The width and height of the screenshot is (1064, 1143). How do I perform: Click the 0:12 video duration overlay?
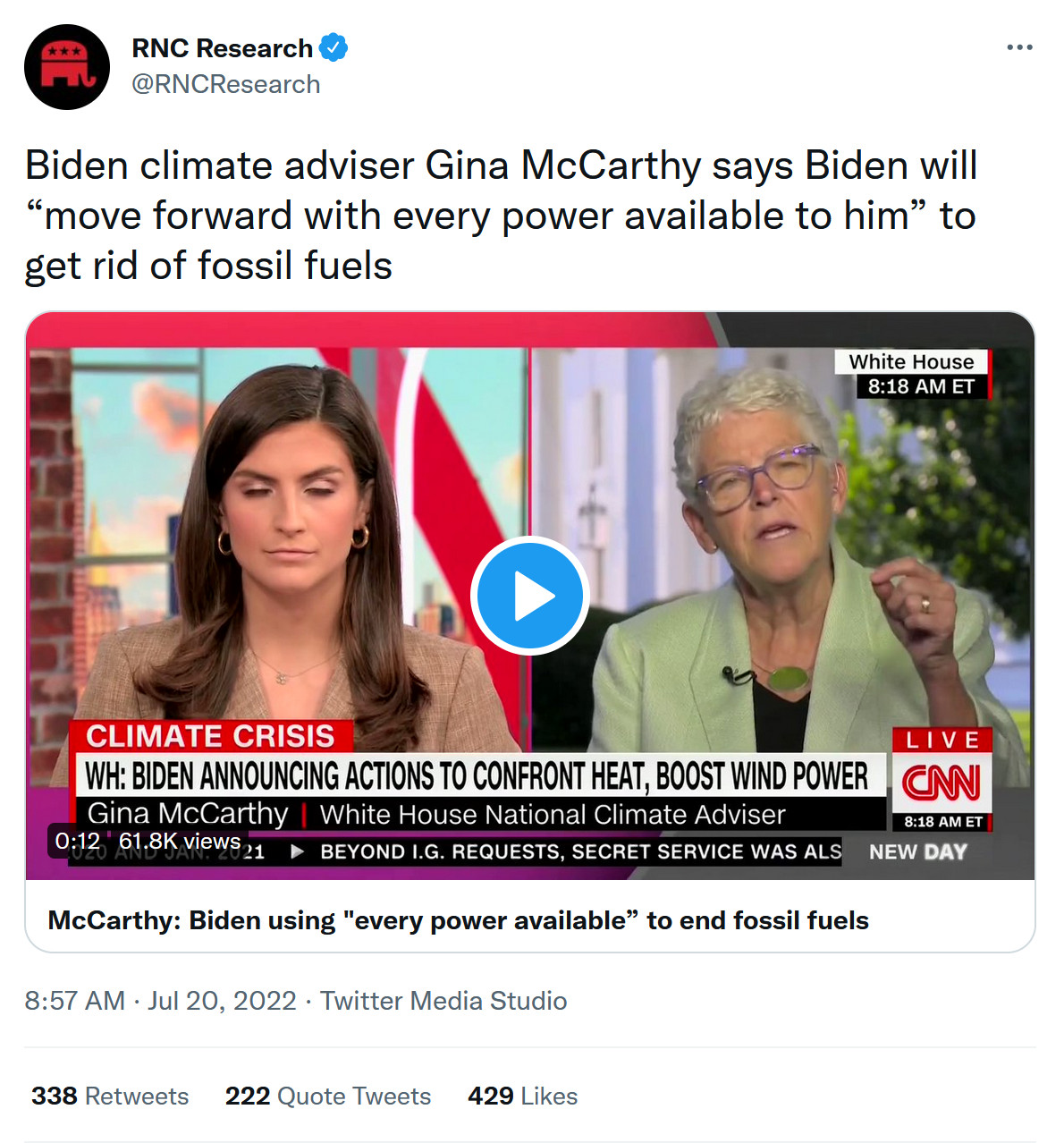click(78, 841)
